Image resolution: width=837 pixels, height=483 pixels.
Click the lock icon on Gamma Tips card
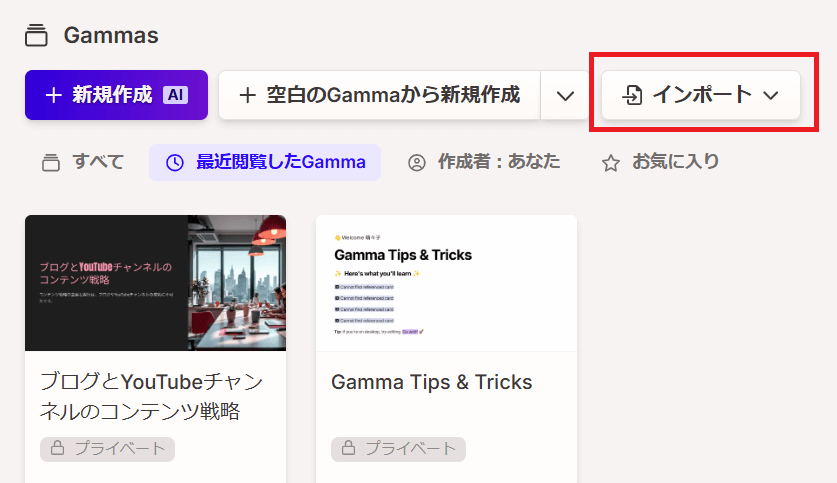349,448
